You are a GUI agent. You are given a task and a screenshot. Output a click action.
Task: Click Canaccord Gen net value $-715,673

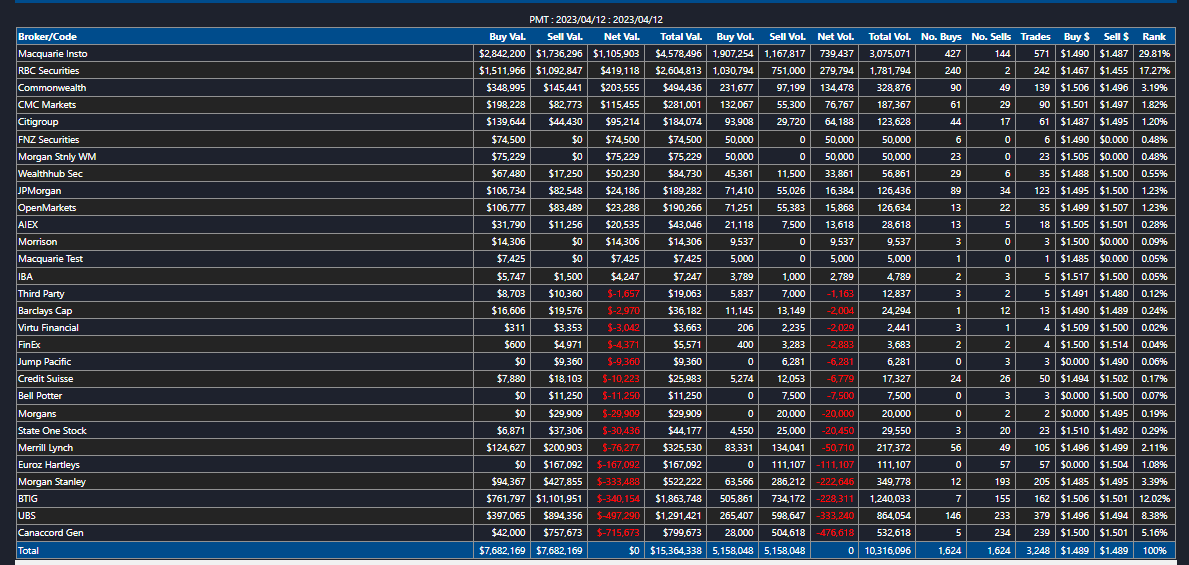coord(617,533)
